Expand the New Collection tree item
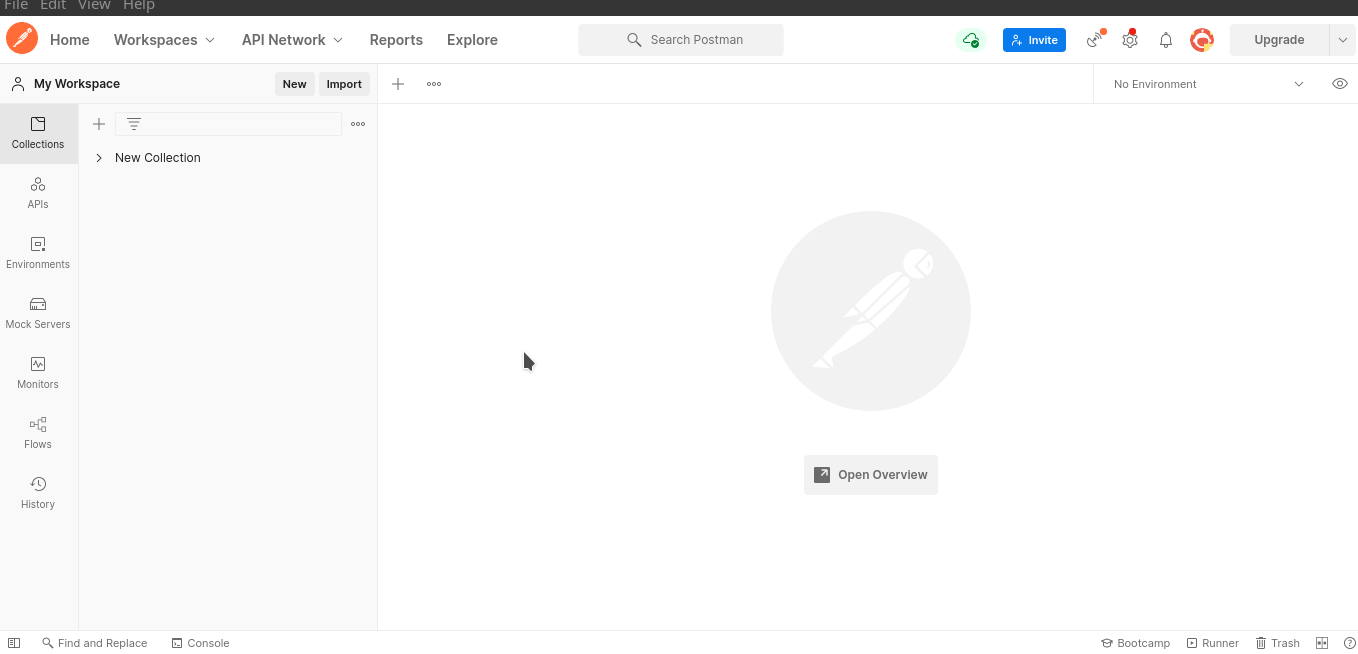This screenshot has height=654, width=1358. point(99,158)
